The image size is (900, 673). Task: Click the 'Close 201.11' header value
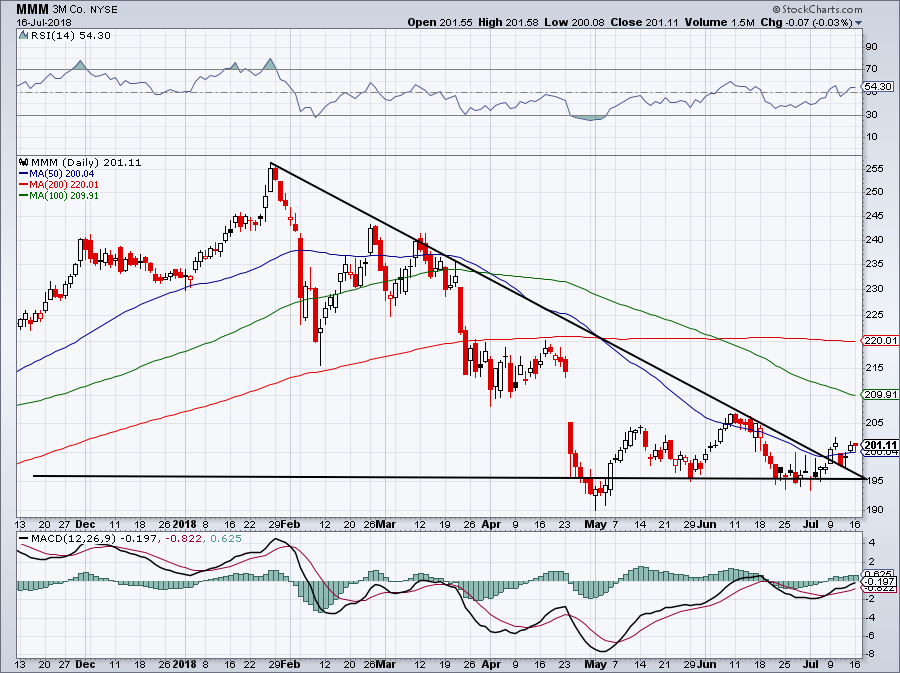tap(645, 22)
